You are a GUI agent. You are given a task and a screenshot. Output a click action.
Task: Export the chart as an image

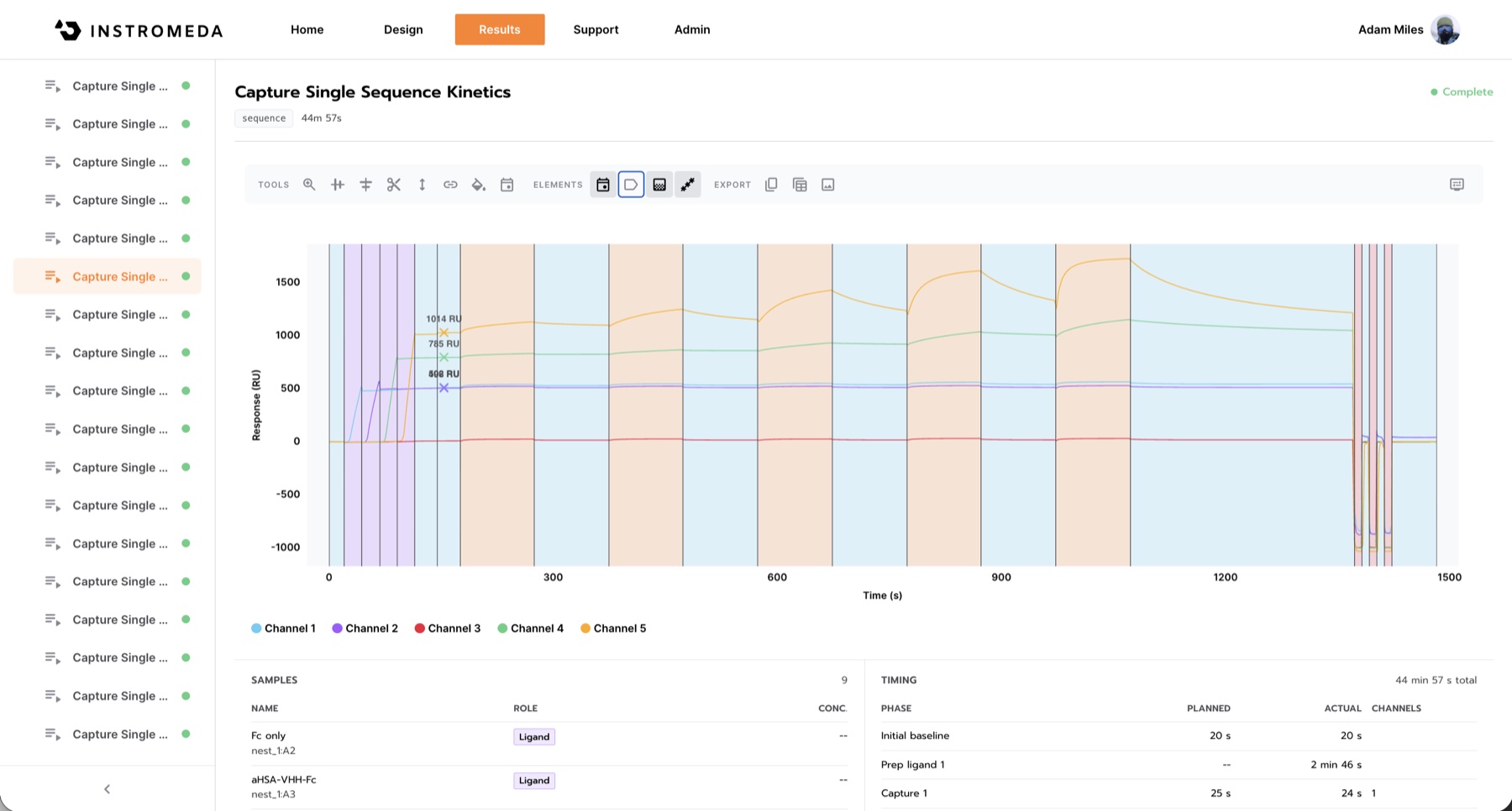pos(828,185)
